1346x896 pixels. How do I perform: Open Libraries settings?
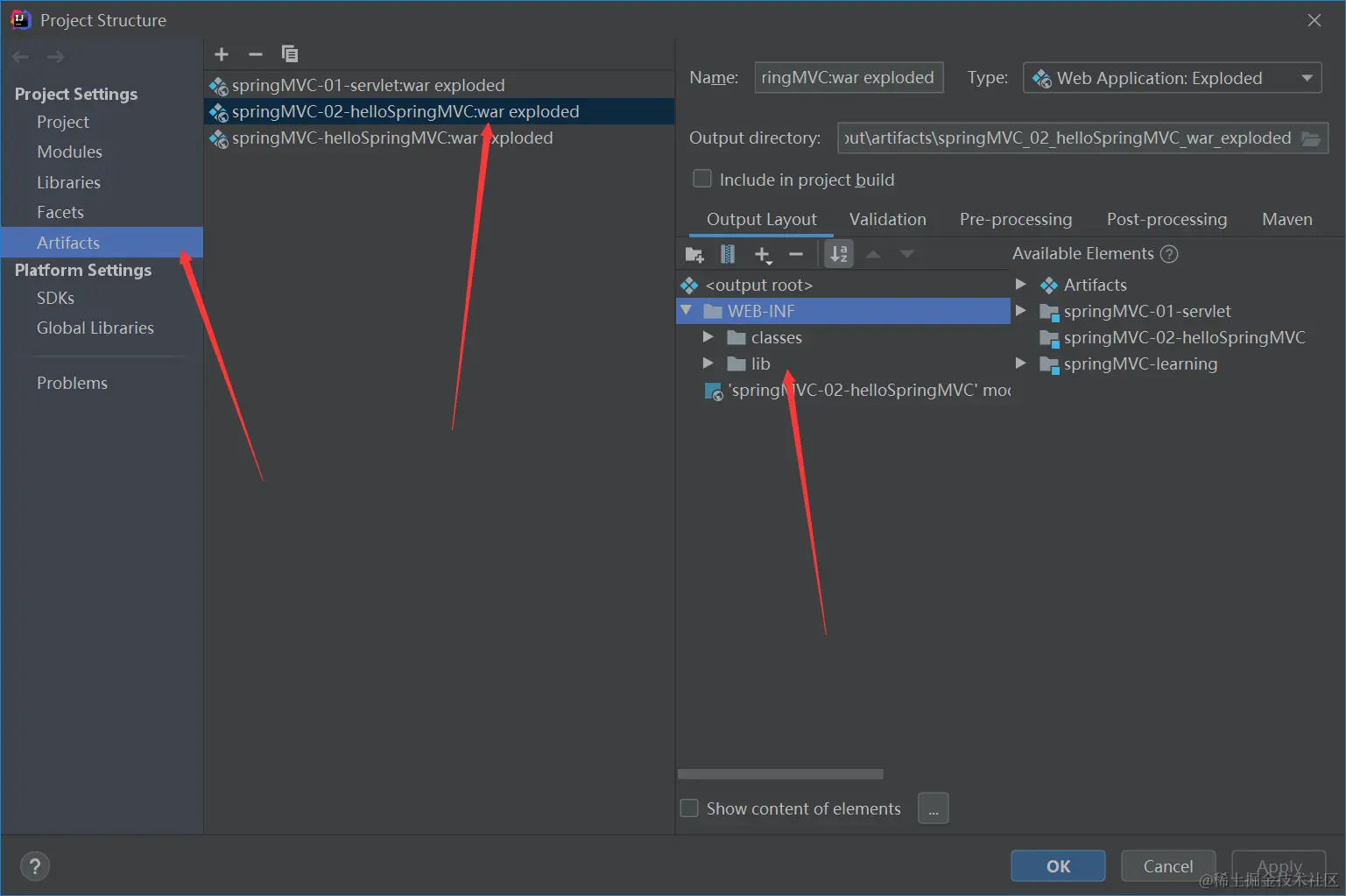[x=68, y=183]
